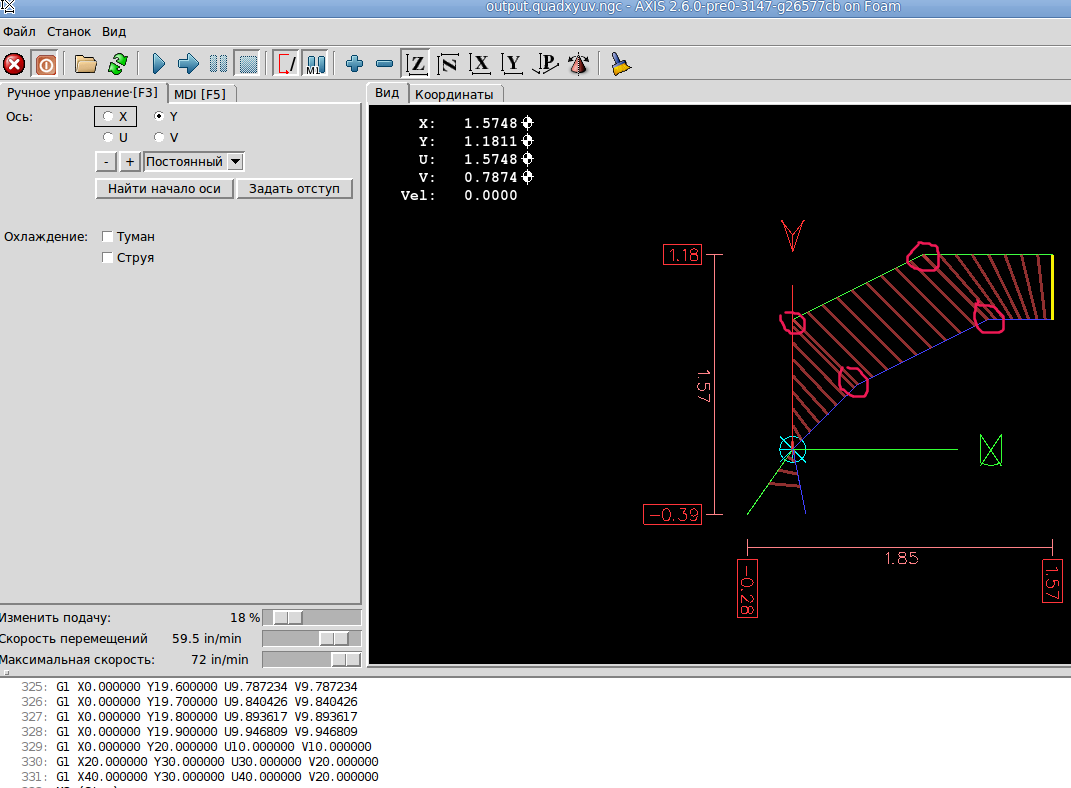The width and height of the screenshot is (1071, 788).
Task: Reload the current file
Action: 118,65
